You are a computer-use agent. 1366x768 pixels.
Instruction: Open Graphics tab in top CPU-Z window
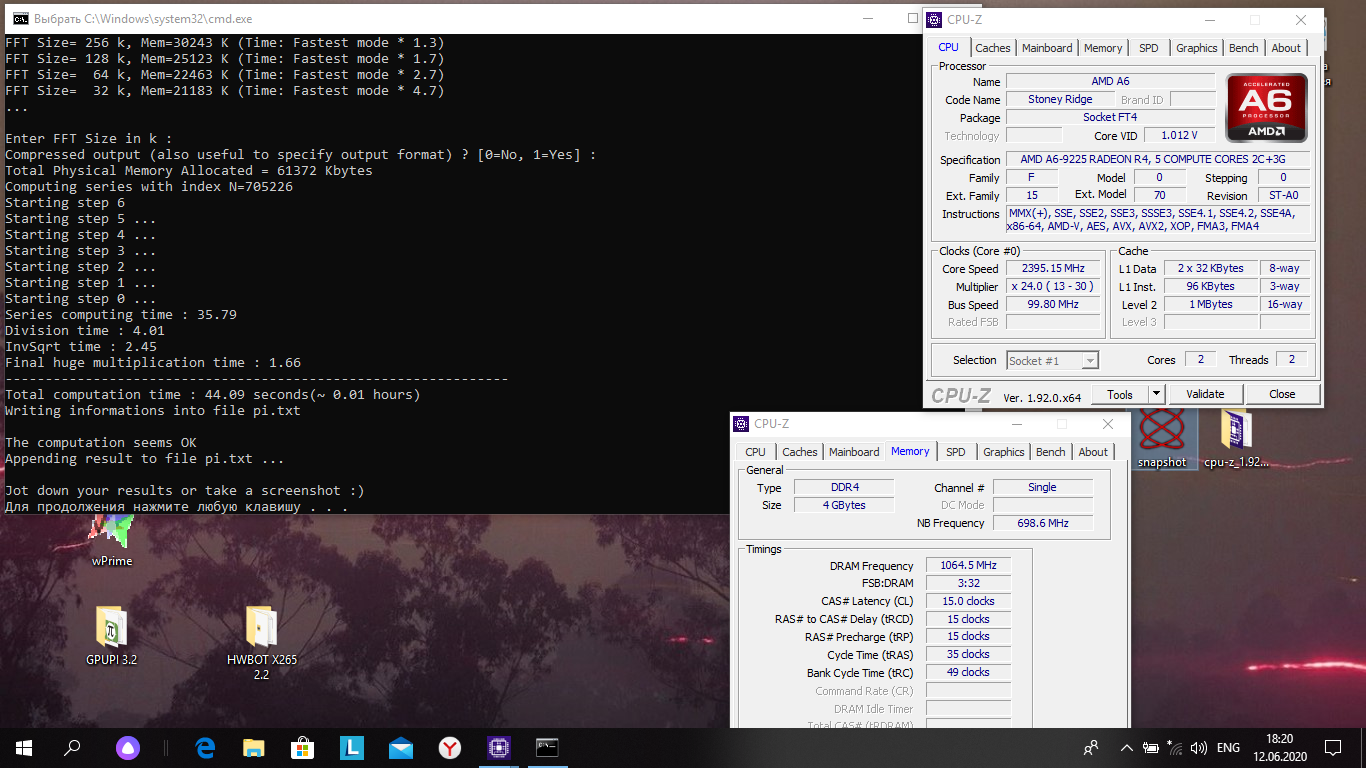1196,48
